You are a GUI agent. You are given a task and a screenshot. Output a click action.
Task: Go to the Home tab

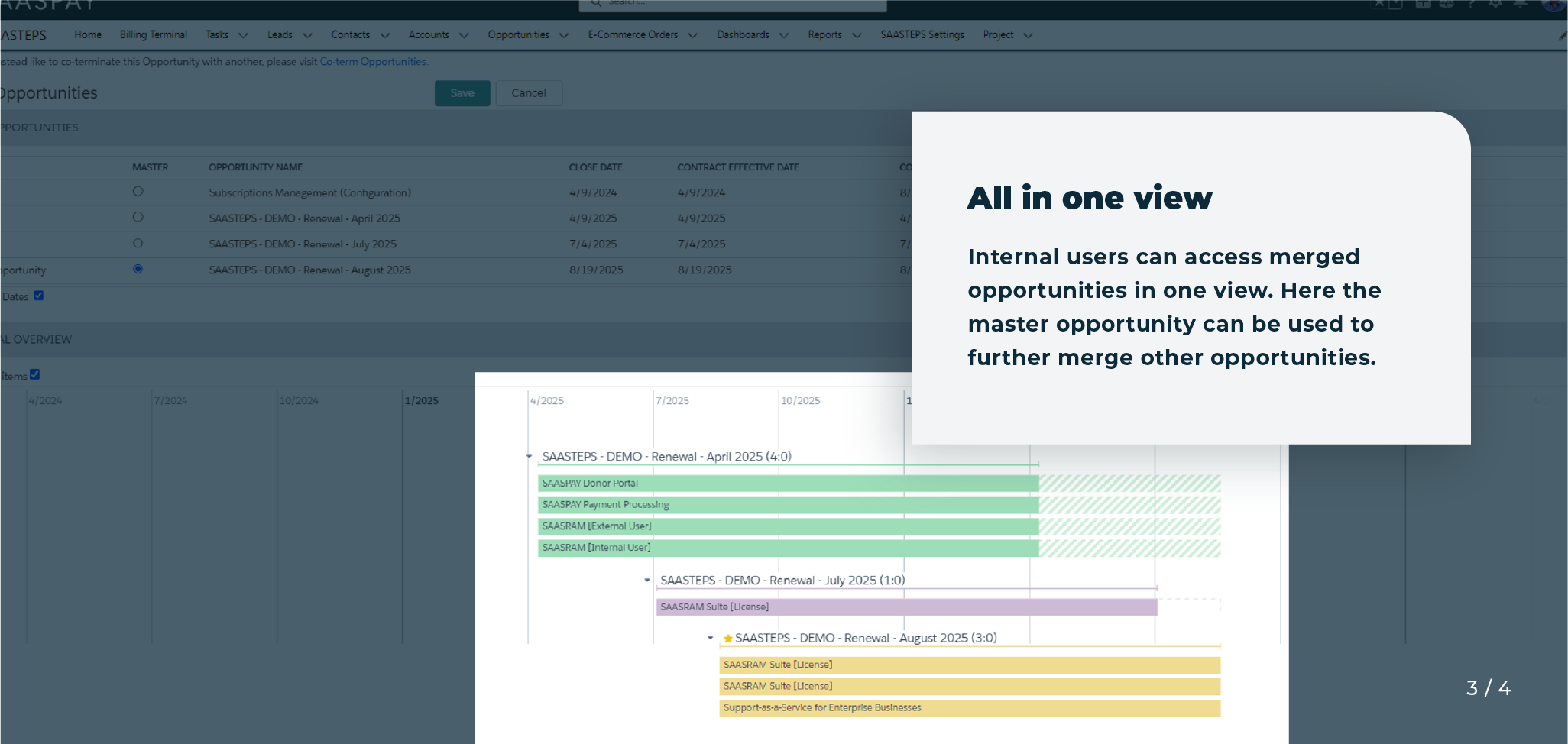pyautogui.click(x=88, y=35)
